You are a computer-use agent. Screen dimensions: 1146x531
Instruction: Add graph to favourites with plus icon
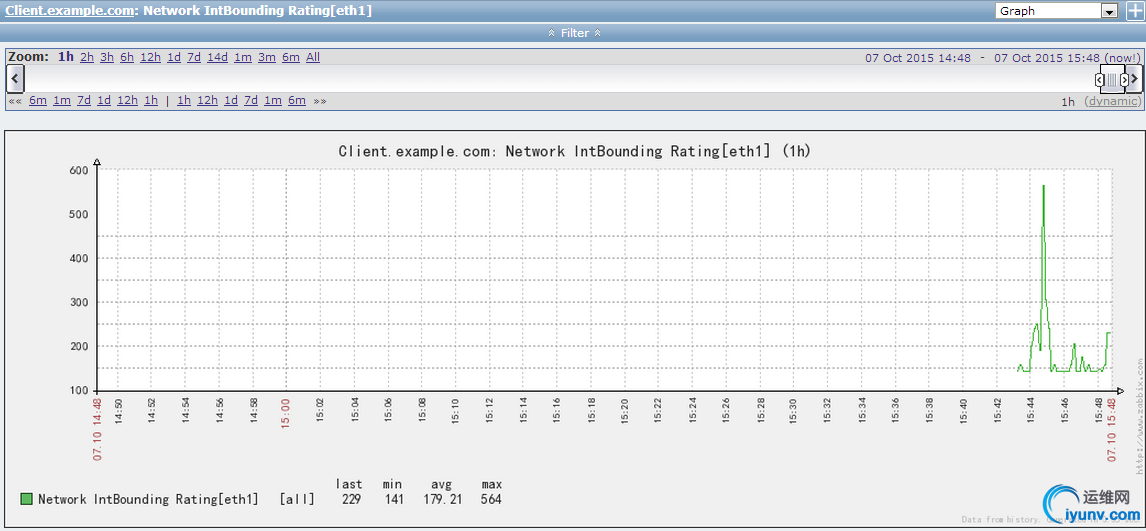click(1136, 11)
